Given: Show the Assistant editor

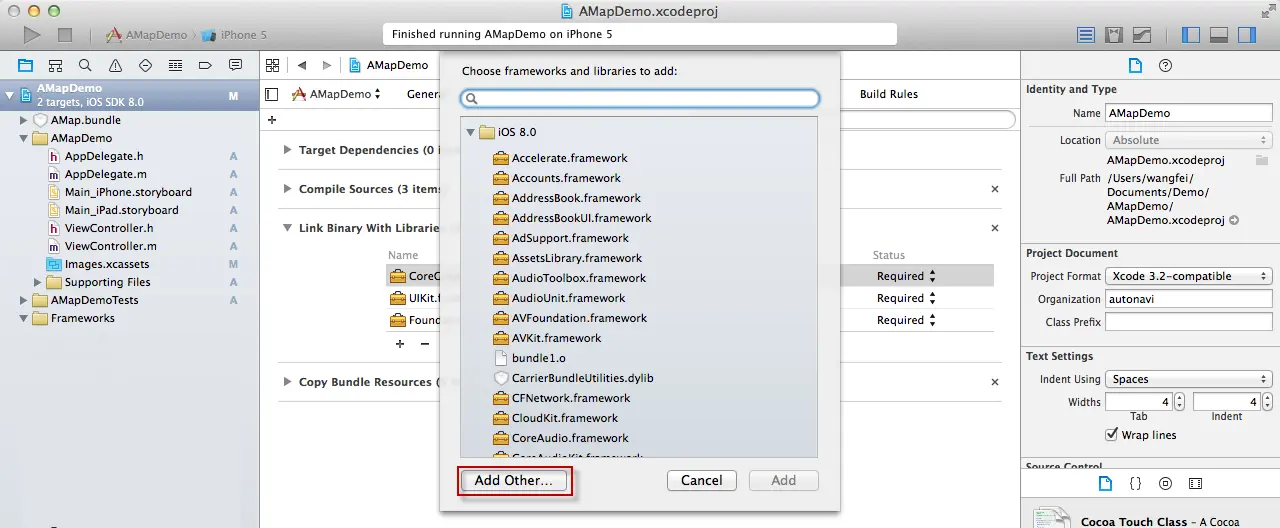Looking at the screenshot, I should point(1113,35).
